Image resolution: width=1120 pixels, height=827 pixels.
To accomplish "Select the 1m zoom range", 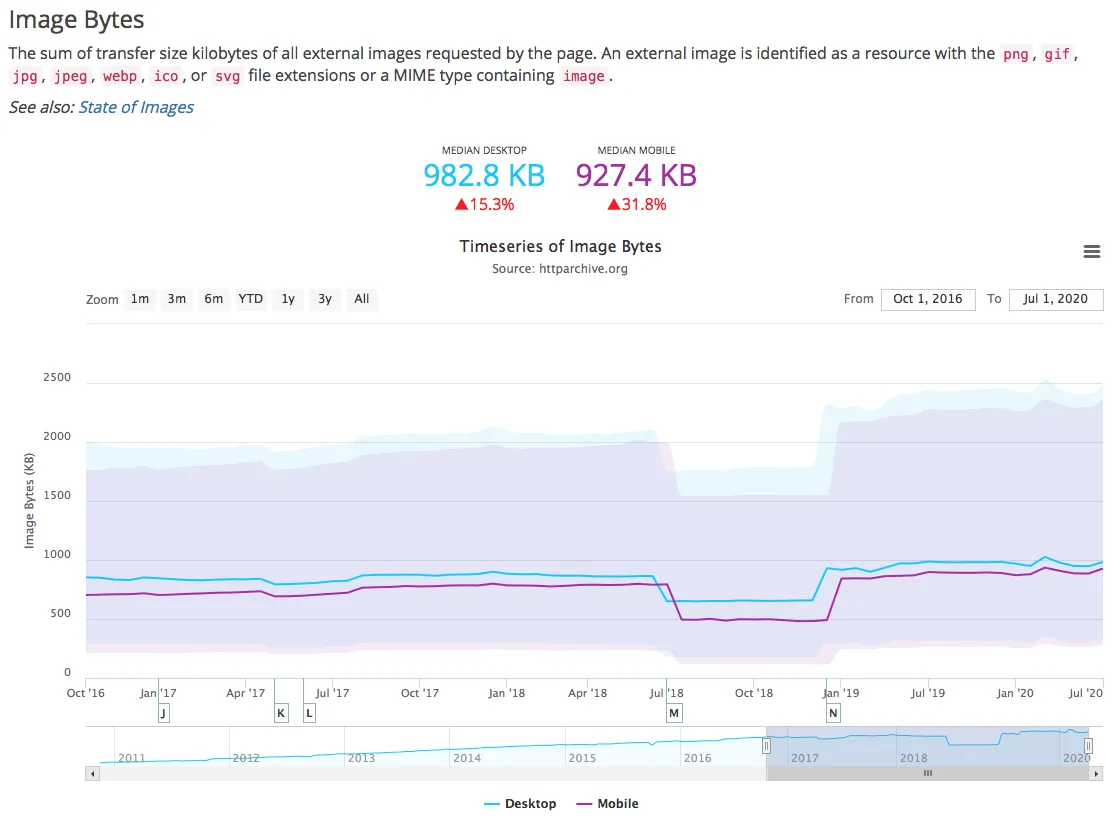I will (x=140, y=299).
